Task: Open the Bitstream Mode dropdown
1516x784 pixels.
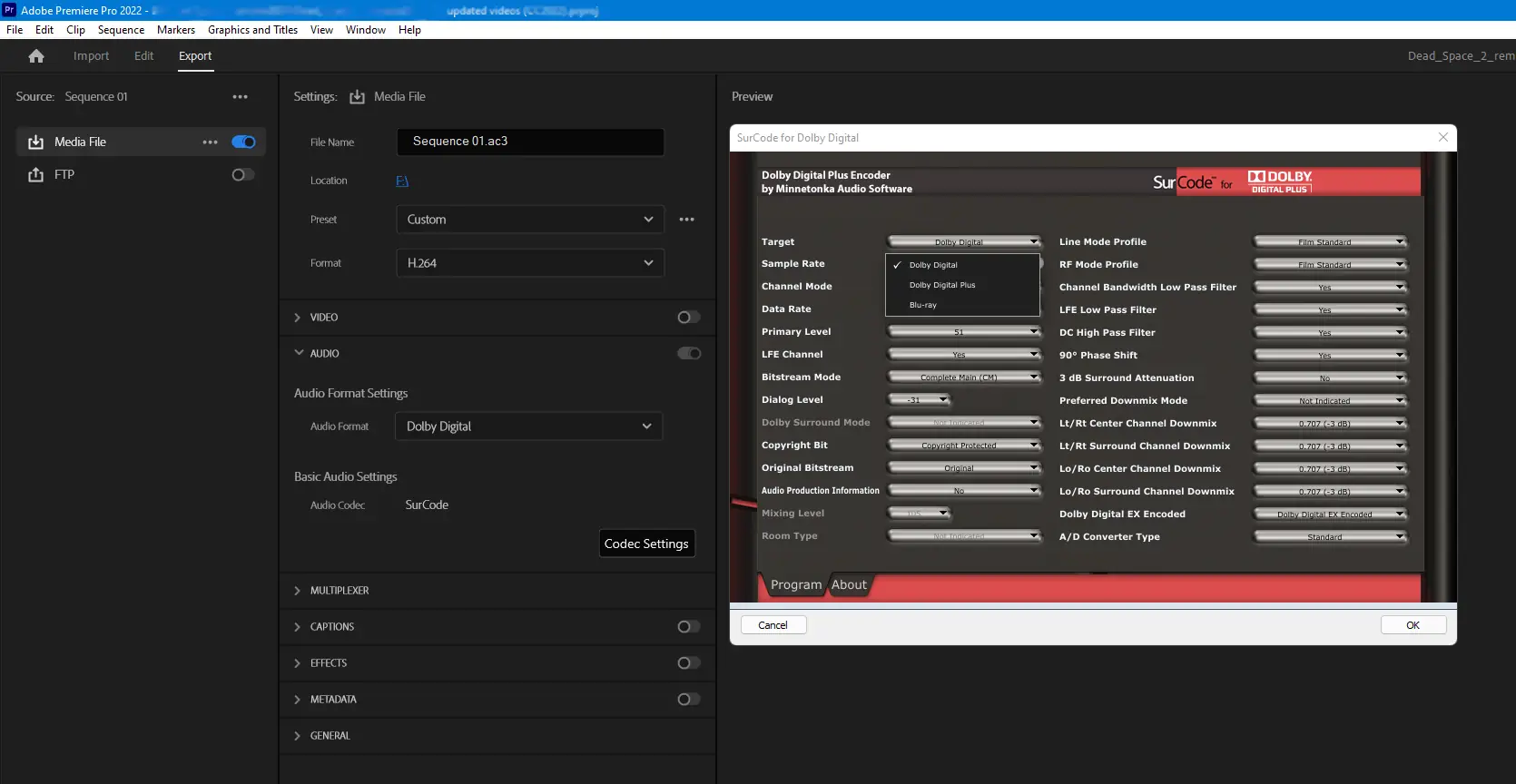Action: click(x=964, y=377)
